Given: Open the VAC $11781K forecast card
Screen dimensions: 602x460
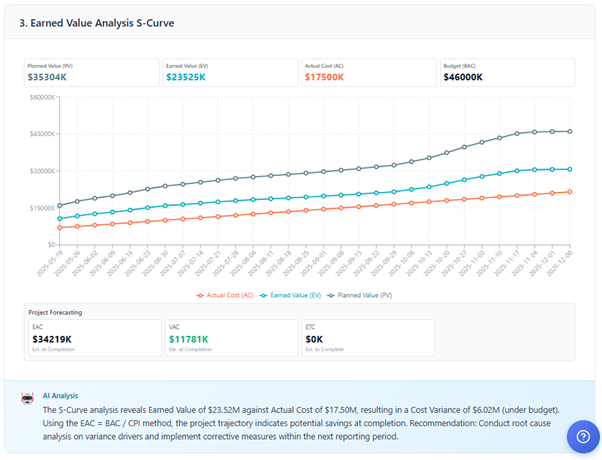Looking at the screenshot, I should point(230,338).
